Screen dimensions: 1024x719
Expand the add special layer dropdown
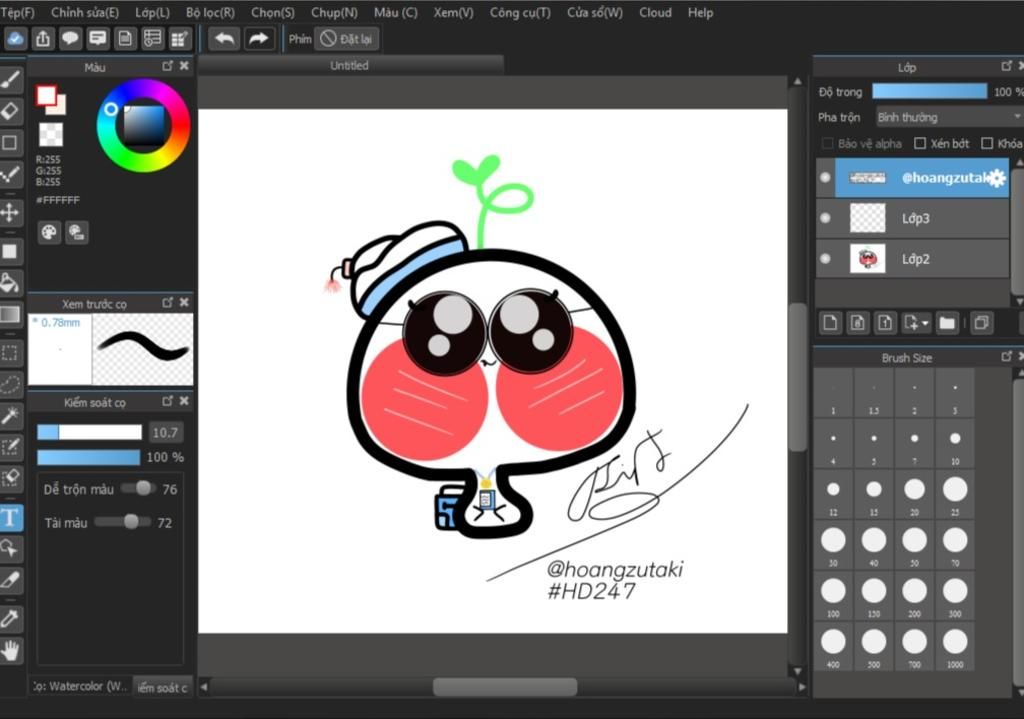(x=916, y=323)
